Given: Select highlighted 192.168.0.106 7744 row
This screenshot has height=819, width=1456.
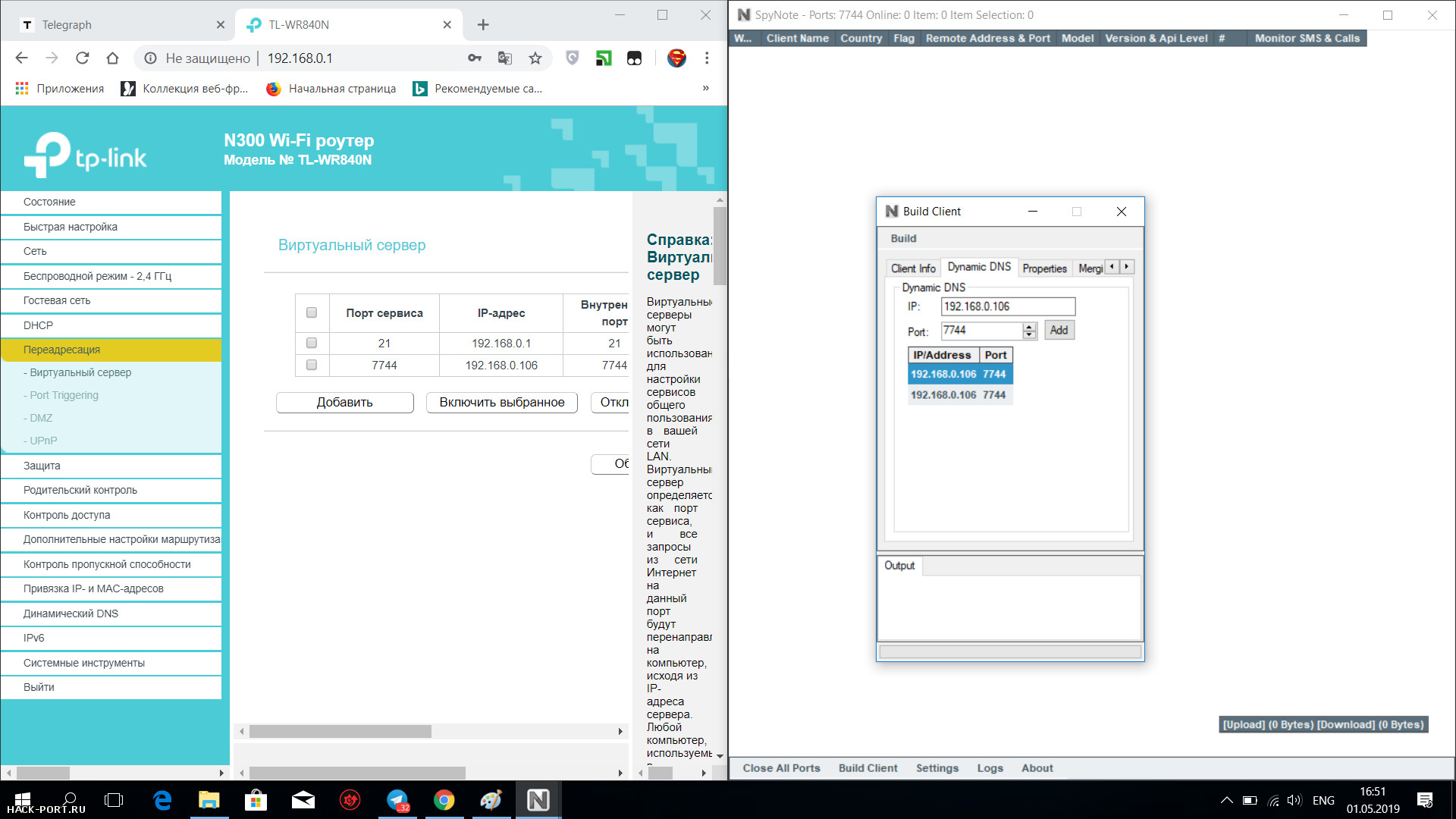Looking at the screenshot, I should tap(960, 375).
